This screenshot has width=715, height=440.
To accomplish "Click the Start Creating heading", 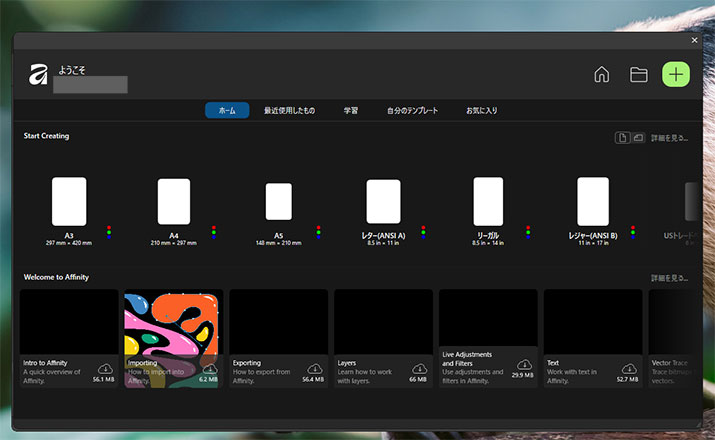I will click(47, 136).
